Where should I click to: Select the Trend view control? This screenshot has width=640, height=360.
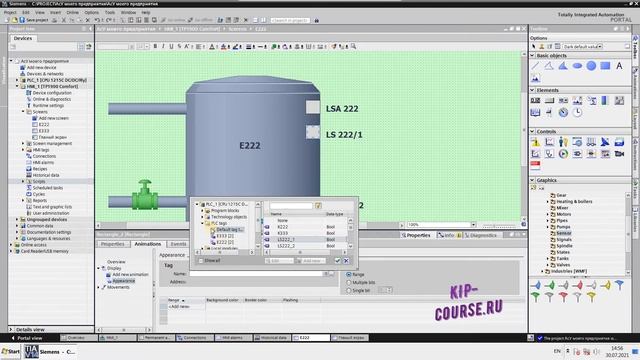549,142
